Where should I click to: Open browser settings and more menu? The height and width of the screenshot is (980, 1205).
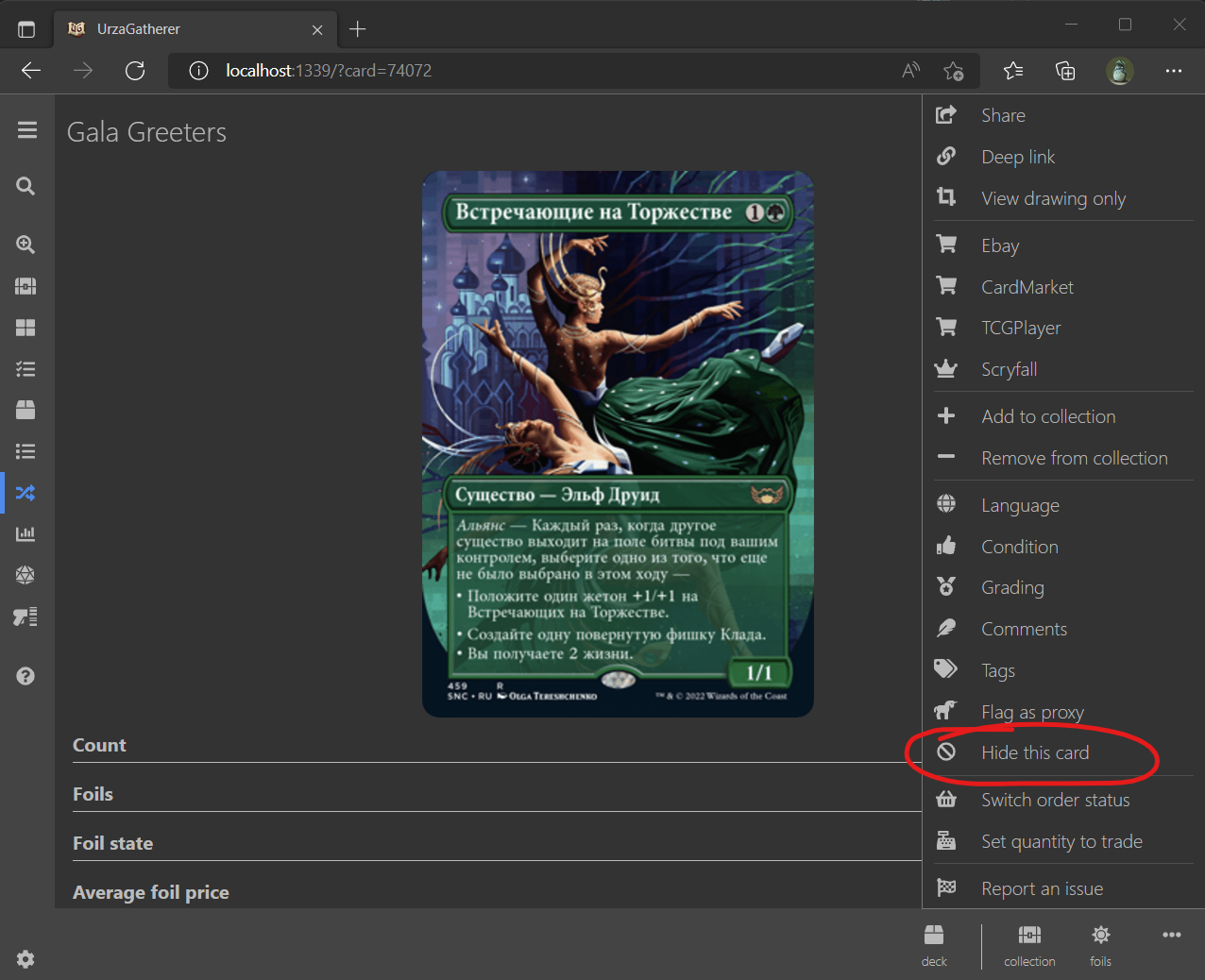click(x=1174, y=71)
